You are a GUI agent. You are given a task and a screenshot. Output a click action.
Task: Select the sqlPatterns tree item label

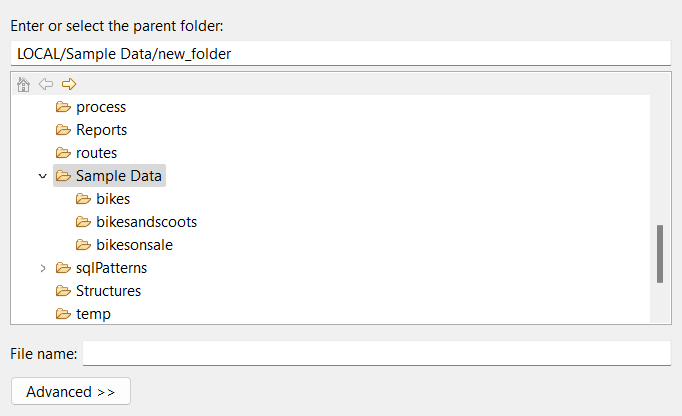pos(112,268)
